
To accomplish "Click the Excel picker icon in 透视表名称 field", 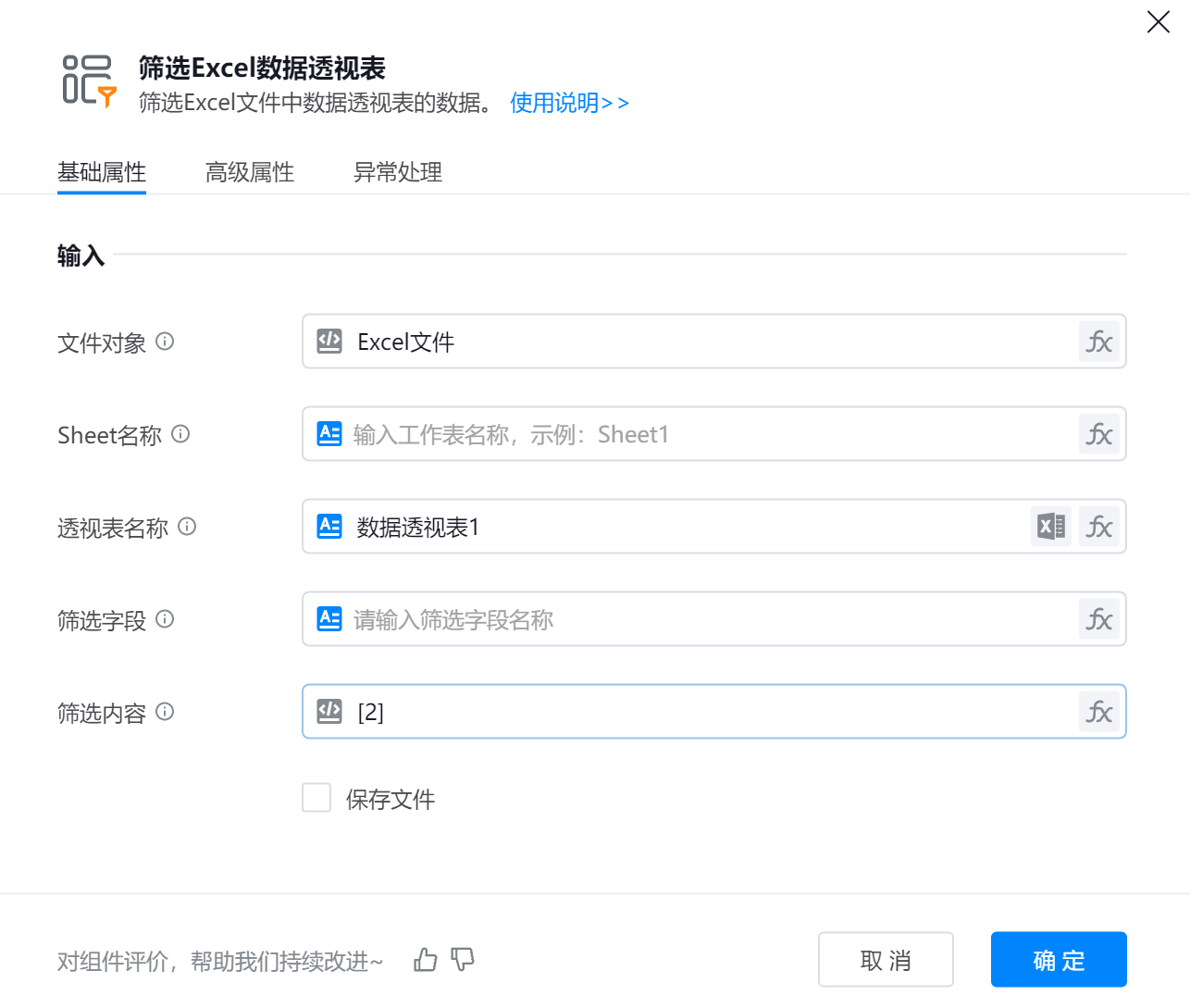I will 1050,527.
